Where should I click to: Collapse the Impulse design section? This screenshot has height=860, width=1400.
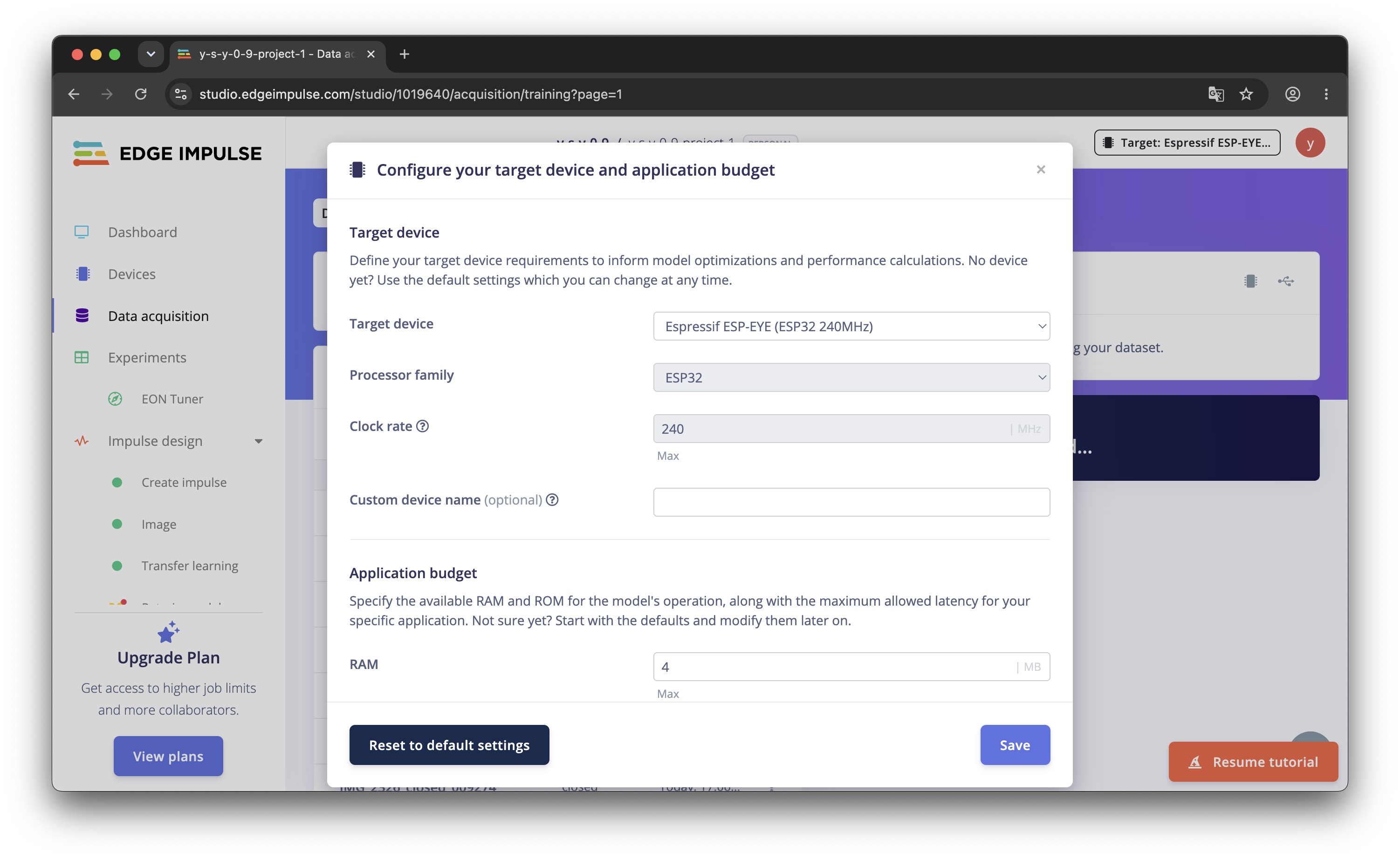[258, 441]
